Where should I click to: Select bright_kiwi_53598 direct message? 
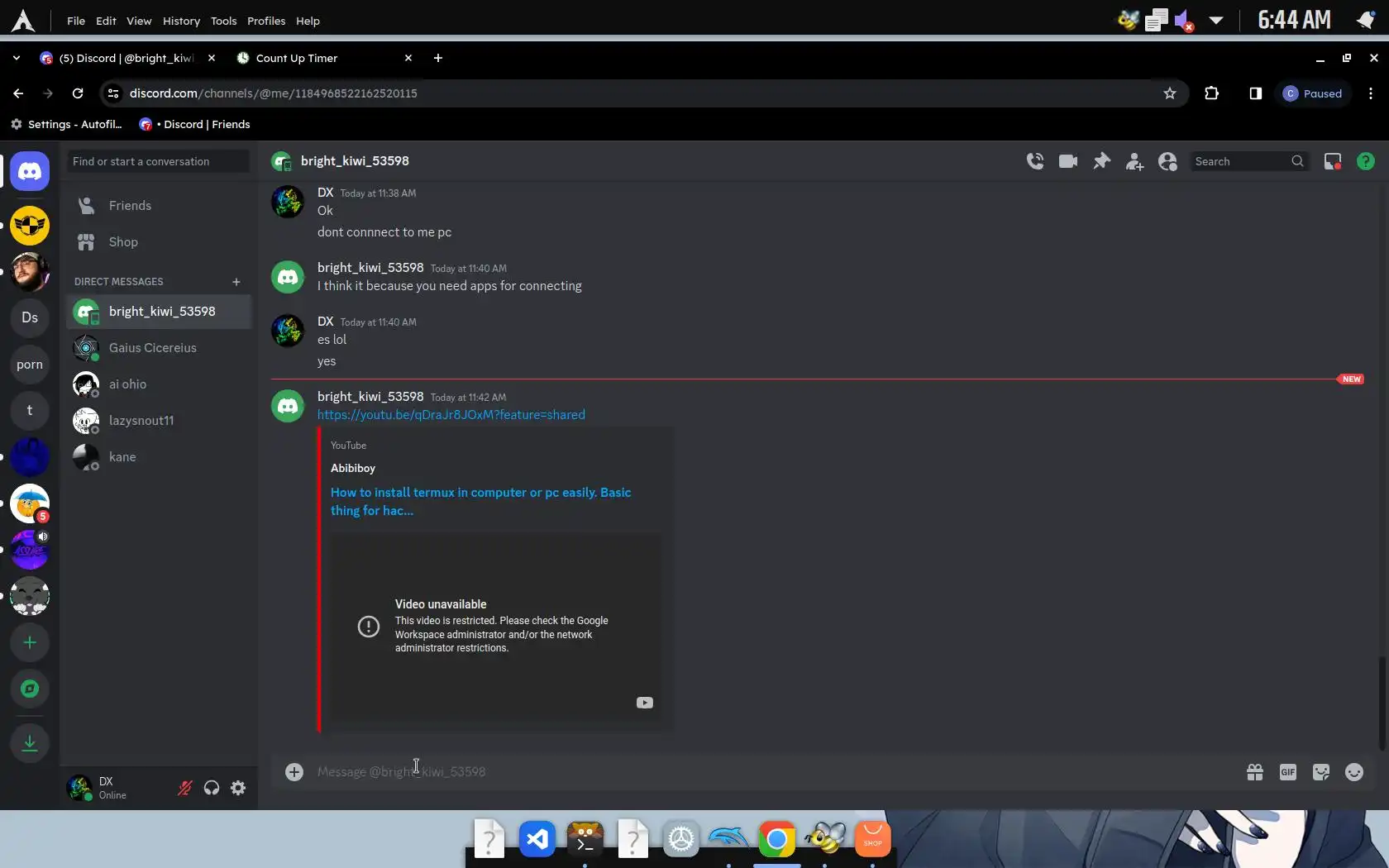click(x=159, y=312)
